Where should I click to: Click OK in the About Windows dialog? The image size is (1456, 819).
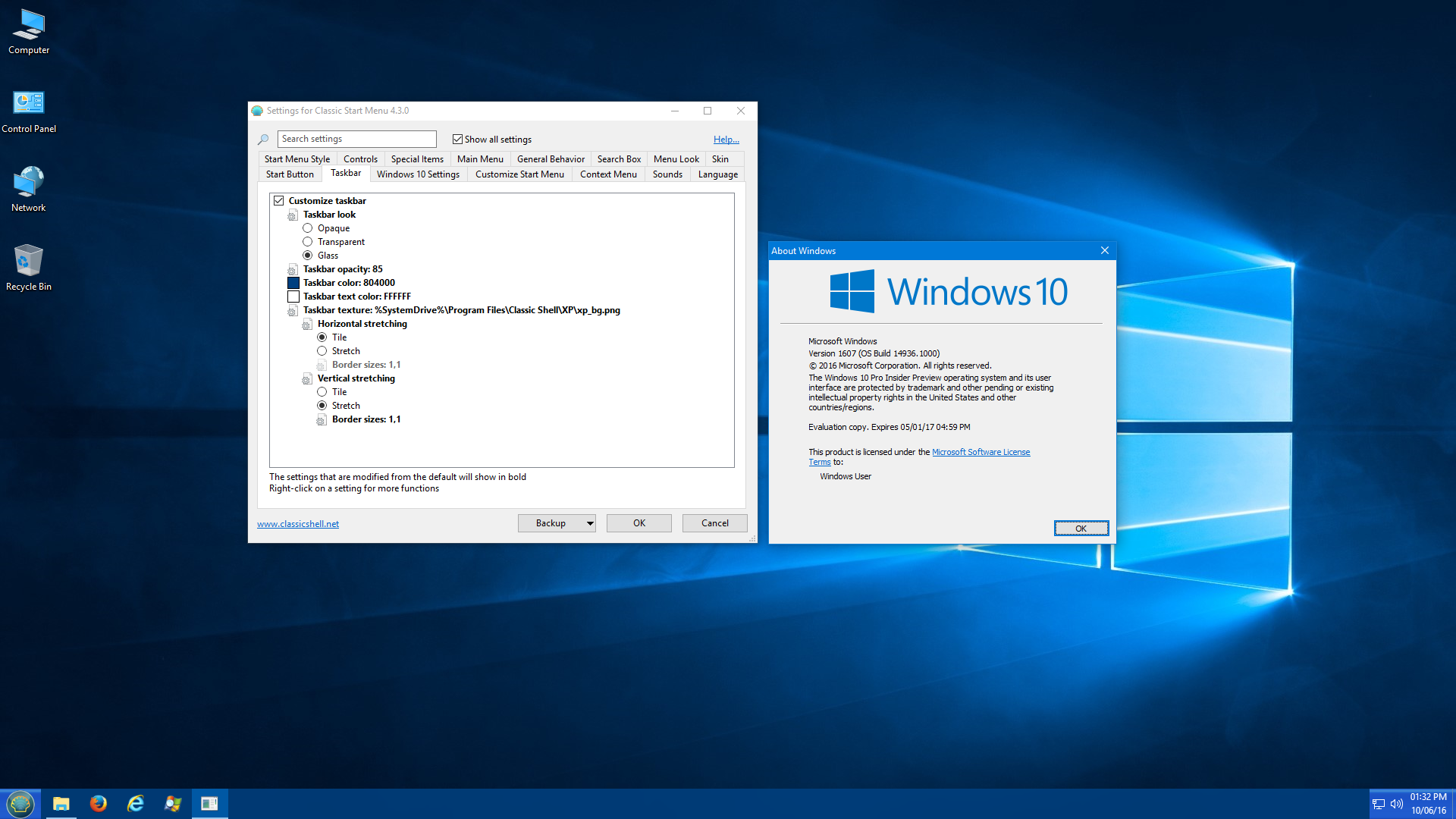pyautogui.click(x=1081, y=529)
